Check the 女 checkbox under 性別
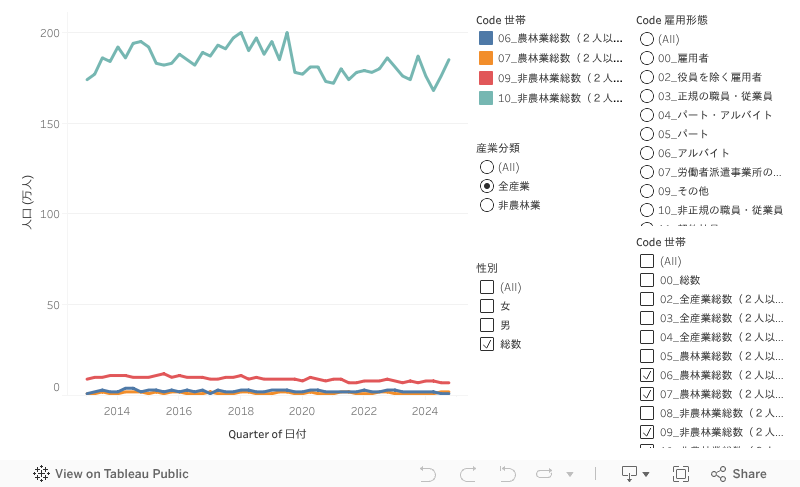Viewport: 800px width, 487px height. coord(487,306)
